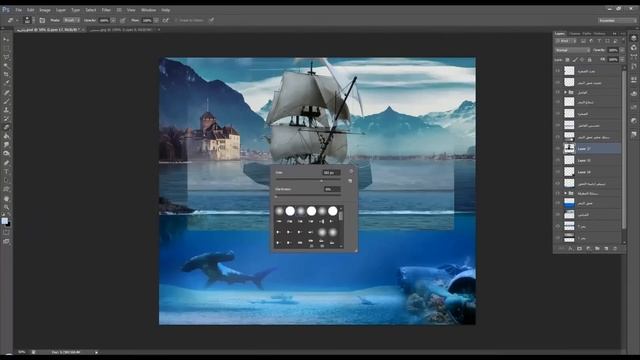Click the Hardness slider in the brush popup

(308, 195)
